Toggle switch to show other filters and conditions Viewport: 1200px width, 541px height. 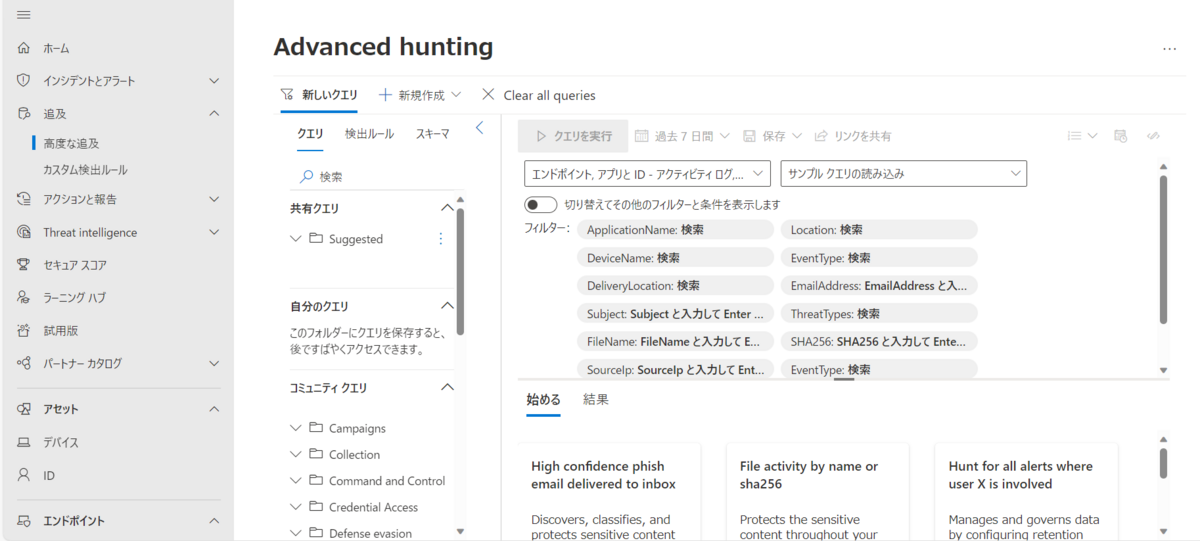541,205
